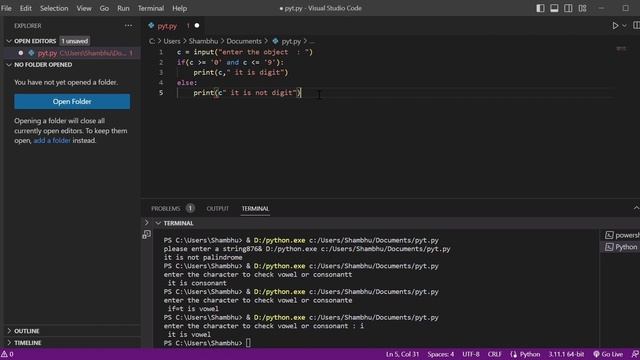640x360 pixels.
Task: Toggle secondary side bar layout icon
Action: pyautogui.click(x=568, y=8)
